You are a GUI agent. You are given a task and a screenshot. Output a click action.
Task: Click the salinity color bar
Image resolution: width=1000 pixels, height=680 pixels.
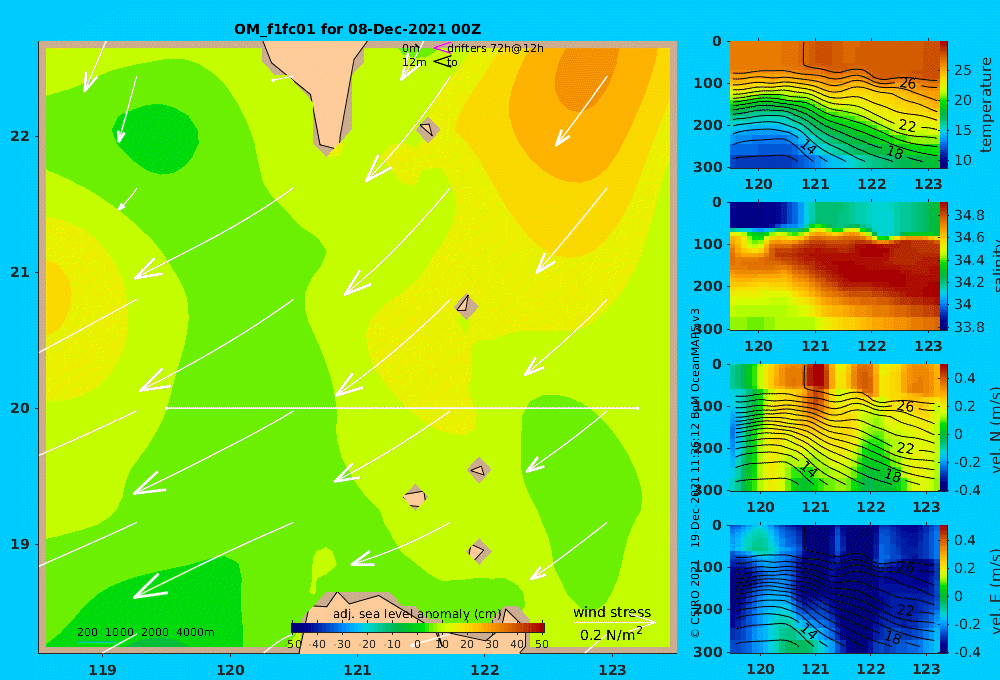[x=944, y=266]
